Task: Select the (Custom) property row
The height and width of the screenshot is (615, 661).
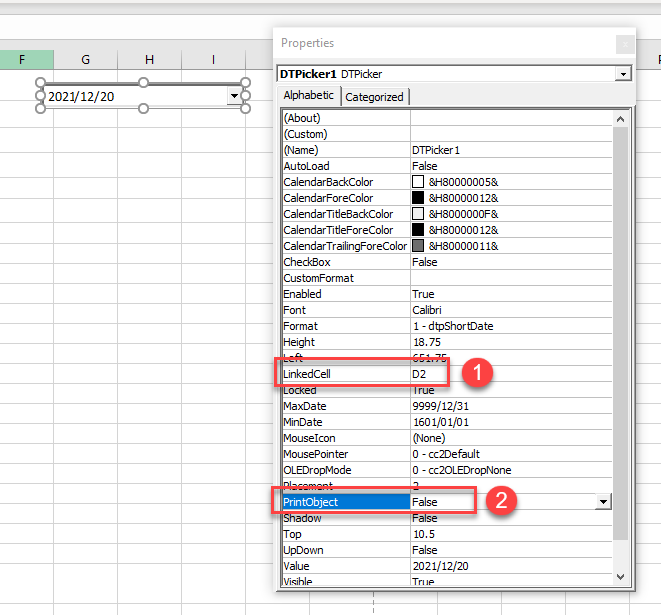Action: click(345, 134)
